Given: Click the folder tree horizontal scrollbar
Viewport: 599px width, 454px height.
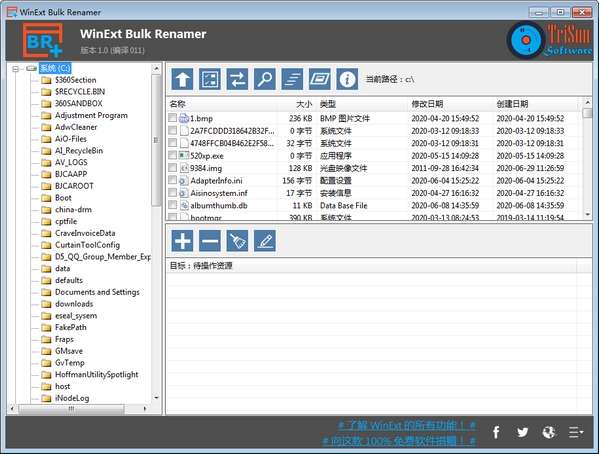Looking at the screenshot, I should [x=78, y=409].
